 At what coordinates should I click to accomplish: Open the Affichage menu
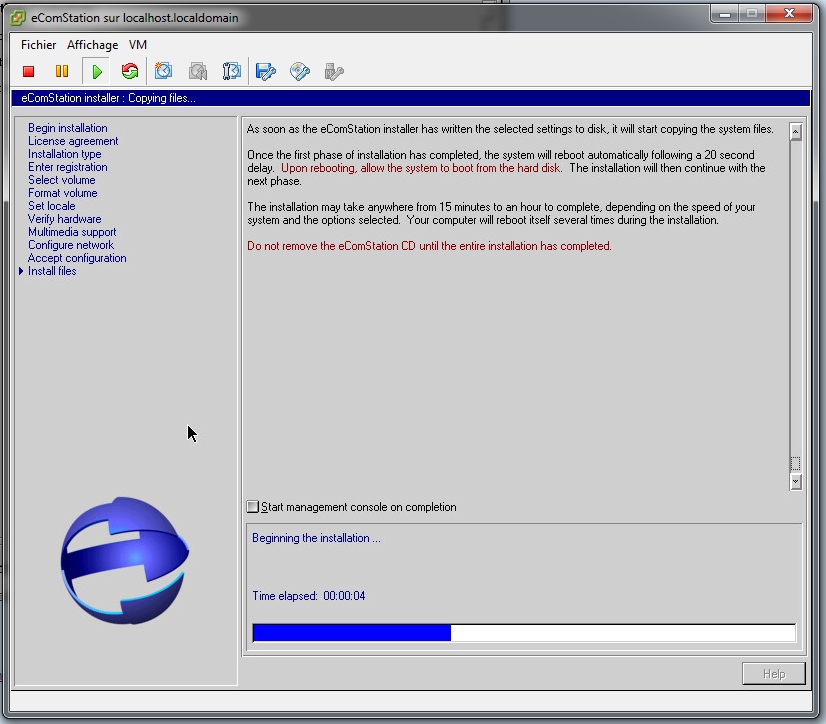[x=92, y=45]
